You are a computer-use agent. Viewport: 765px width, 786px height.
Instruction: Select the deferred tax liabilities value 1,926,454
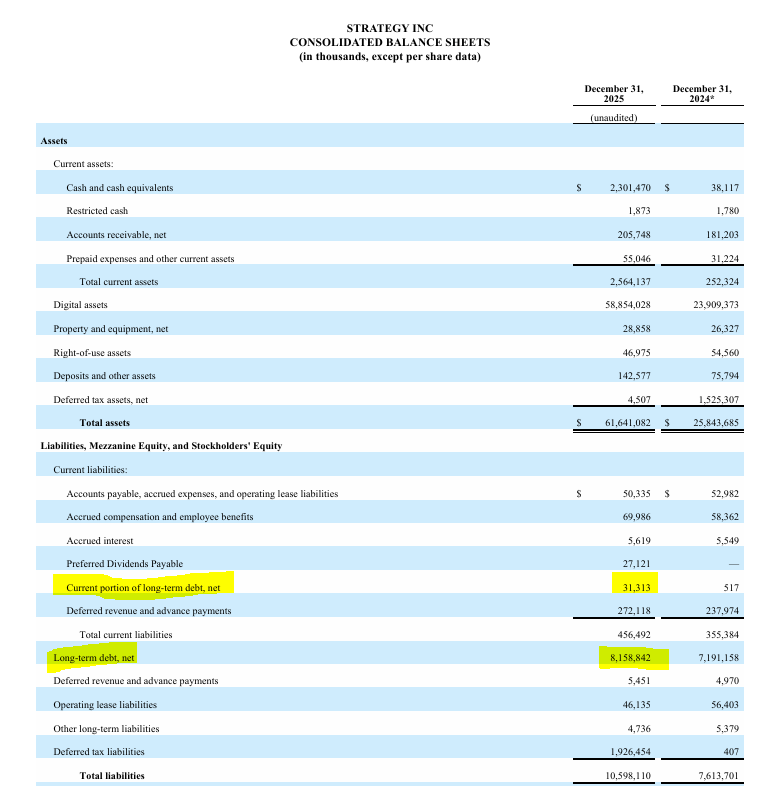630,751
